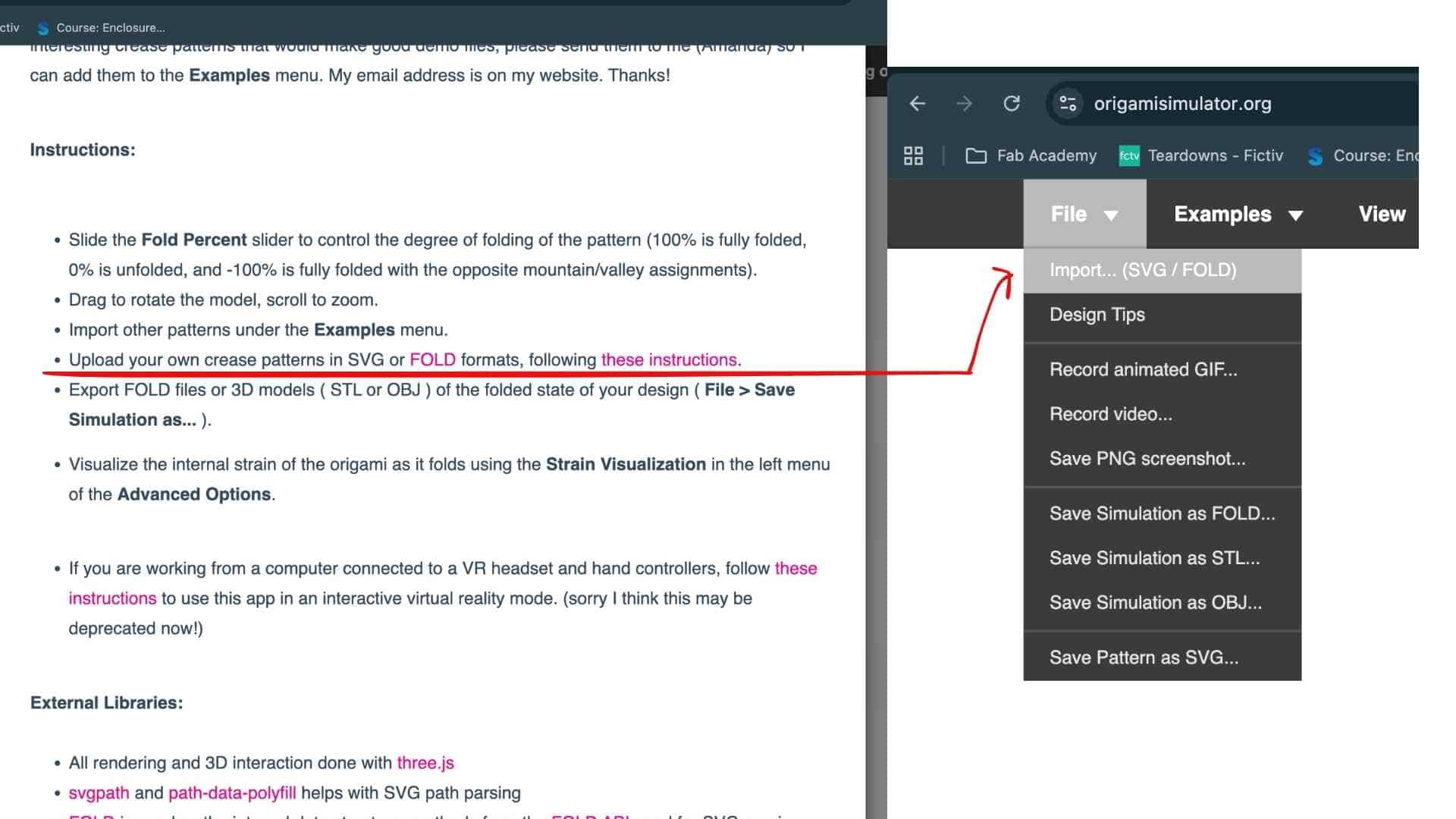Expand the Examples dropdown menu
The image size is (1456, 819).
[x=1238, y=214]
